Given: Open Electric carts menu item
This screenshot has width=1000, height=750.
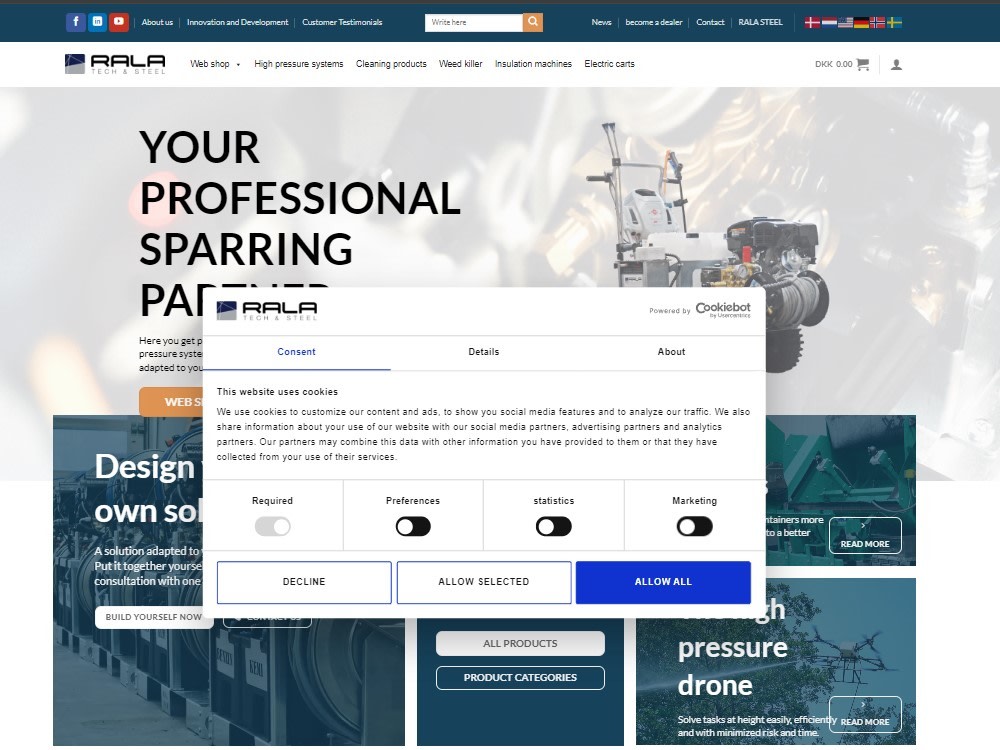Looking at the screenshot, I should coord(609,64).
